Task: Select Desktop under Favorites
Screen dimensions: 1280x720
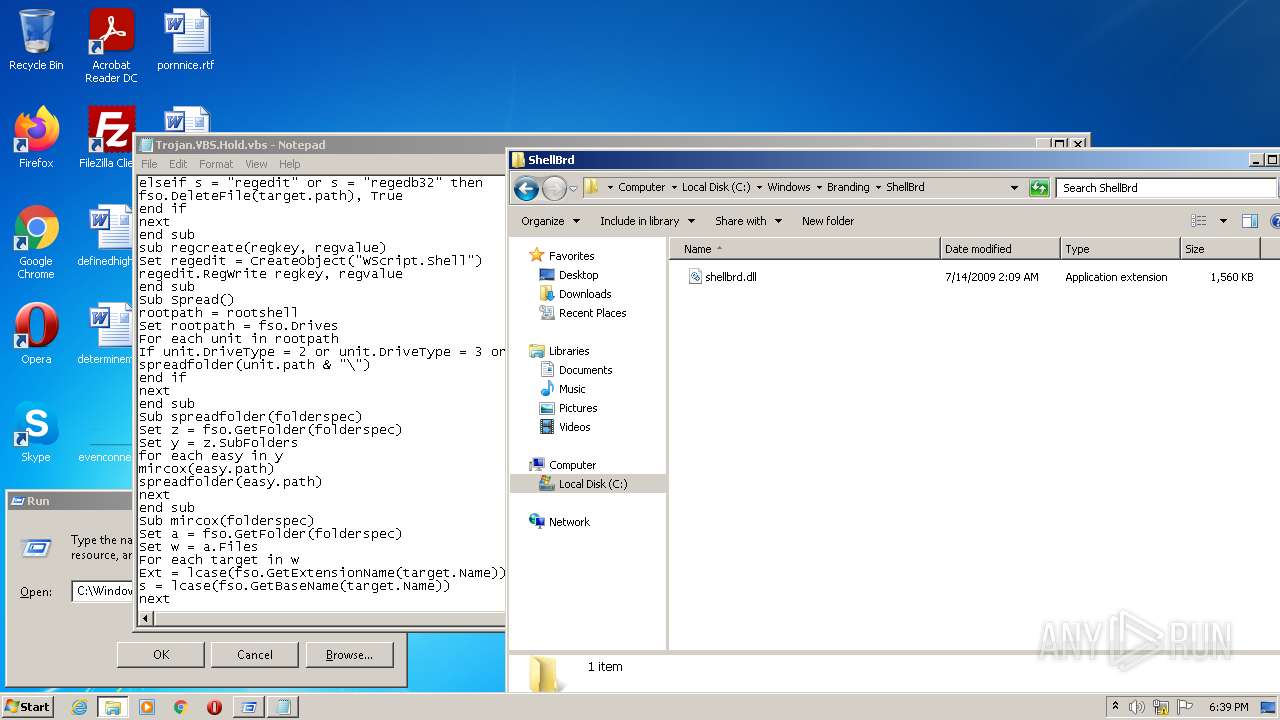Action: coord(578,275)
